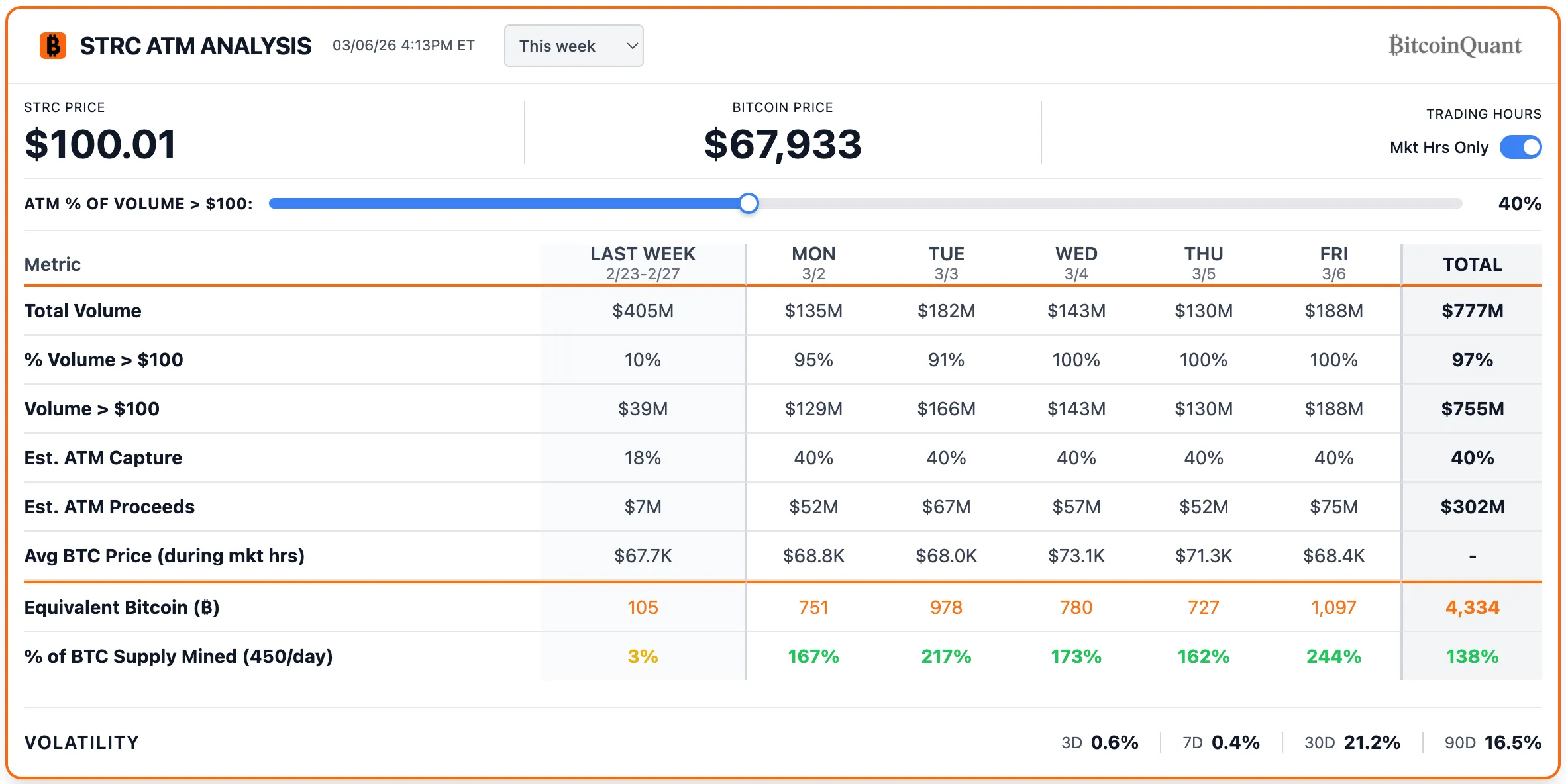This screenshot has height=784, width=1566.
Task: Click the Est. ATM Proceeds row label
Action: pos(109,507)
